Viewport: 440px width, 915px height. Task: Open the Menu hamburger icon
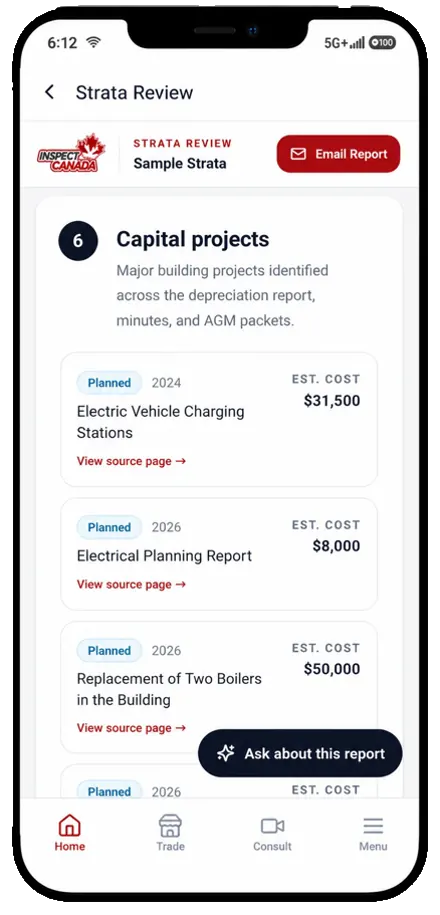[x=373, y=826]
